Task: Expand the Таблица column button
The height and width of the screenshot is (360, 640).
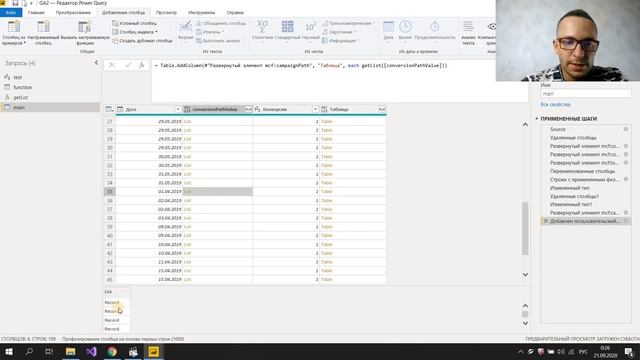Action: (382, 109)
